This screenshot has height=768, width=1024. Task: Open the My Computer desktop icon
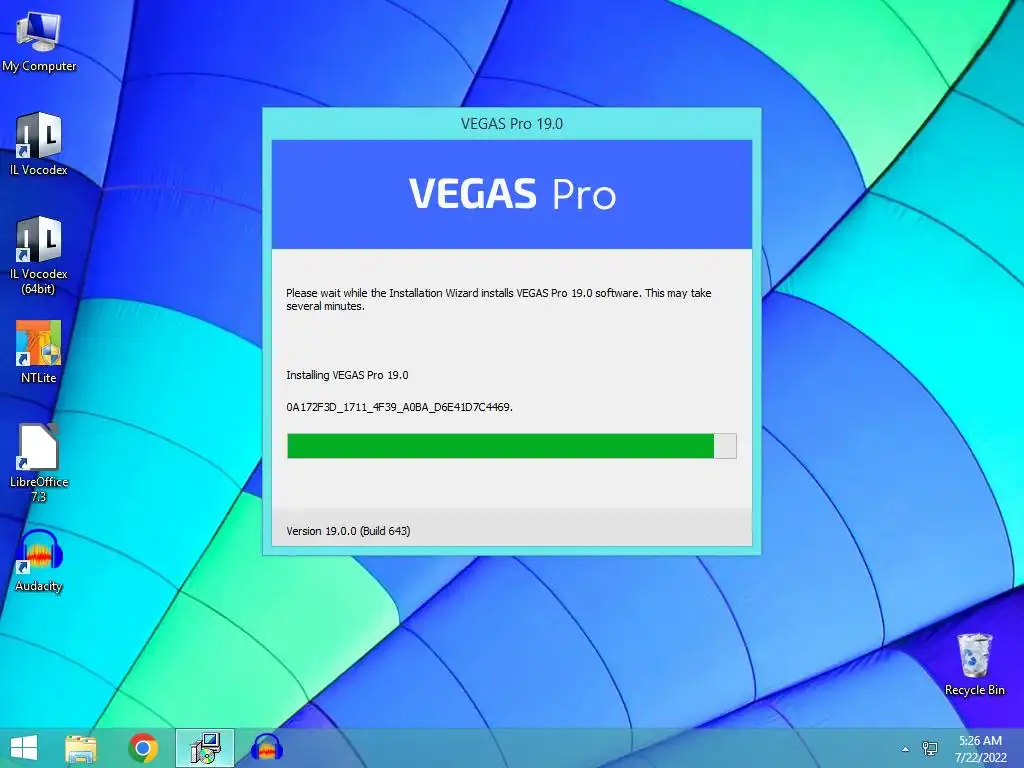tap(39, 42)
